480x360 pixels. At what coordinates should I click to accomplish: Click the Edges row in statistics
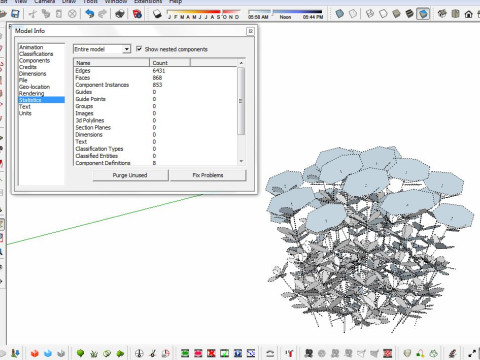click(x=155, y=71)
